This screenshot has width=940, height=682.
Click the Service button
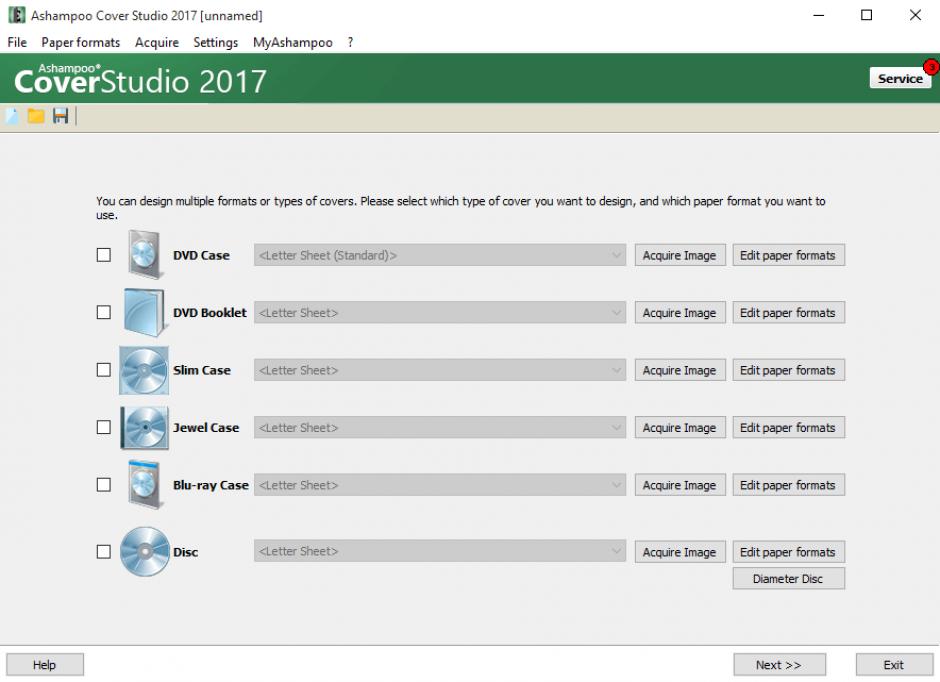[900, 79]
